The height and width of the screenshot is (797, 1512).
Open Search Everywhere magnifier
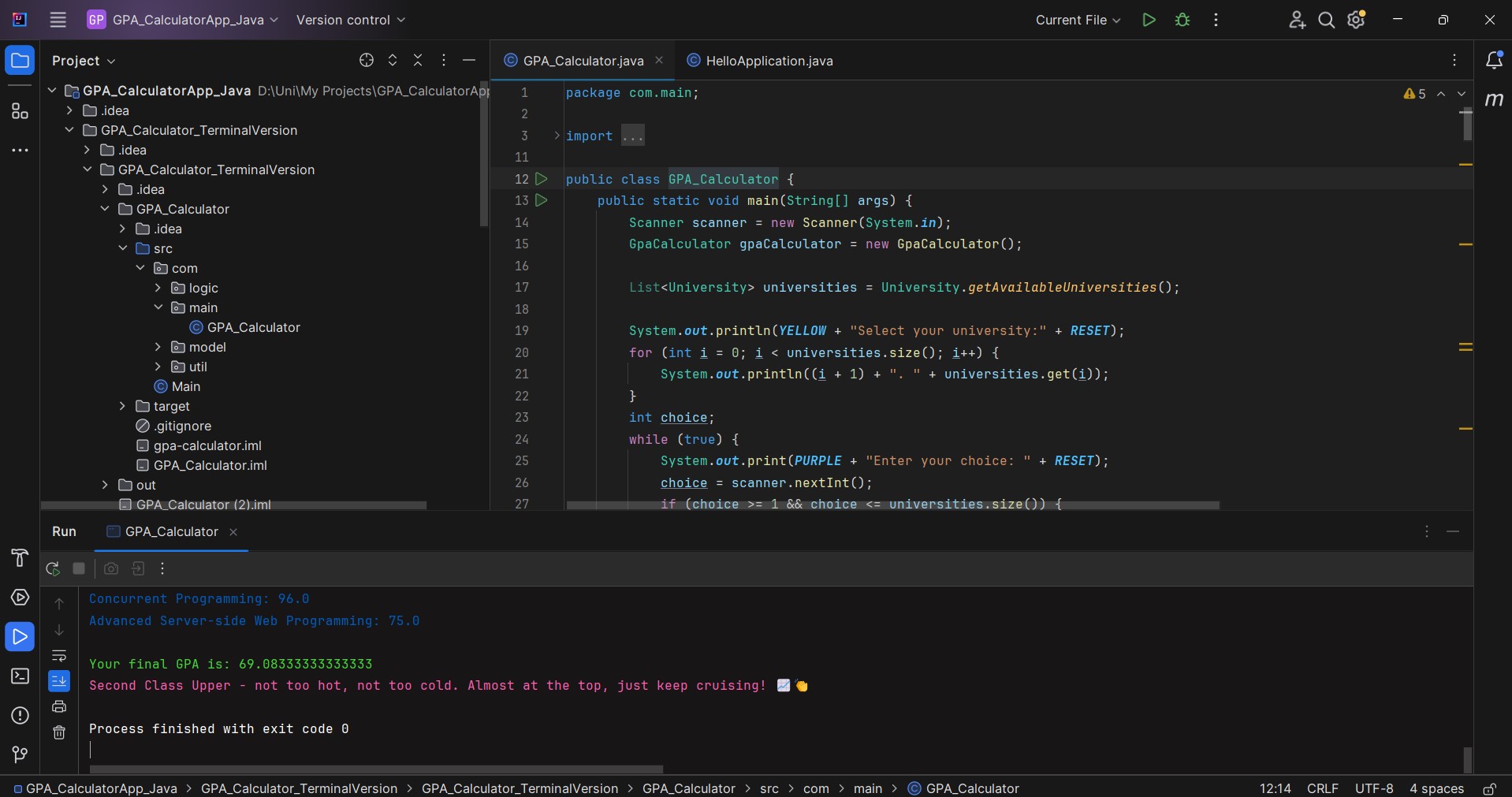pos(1327,20)
